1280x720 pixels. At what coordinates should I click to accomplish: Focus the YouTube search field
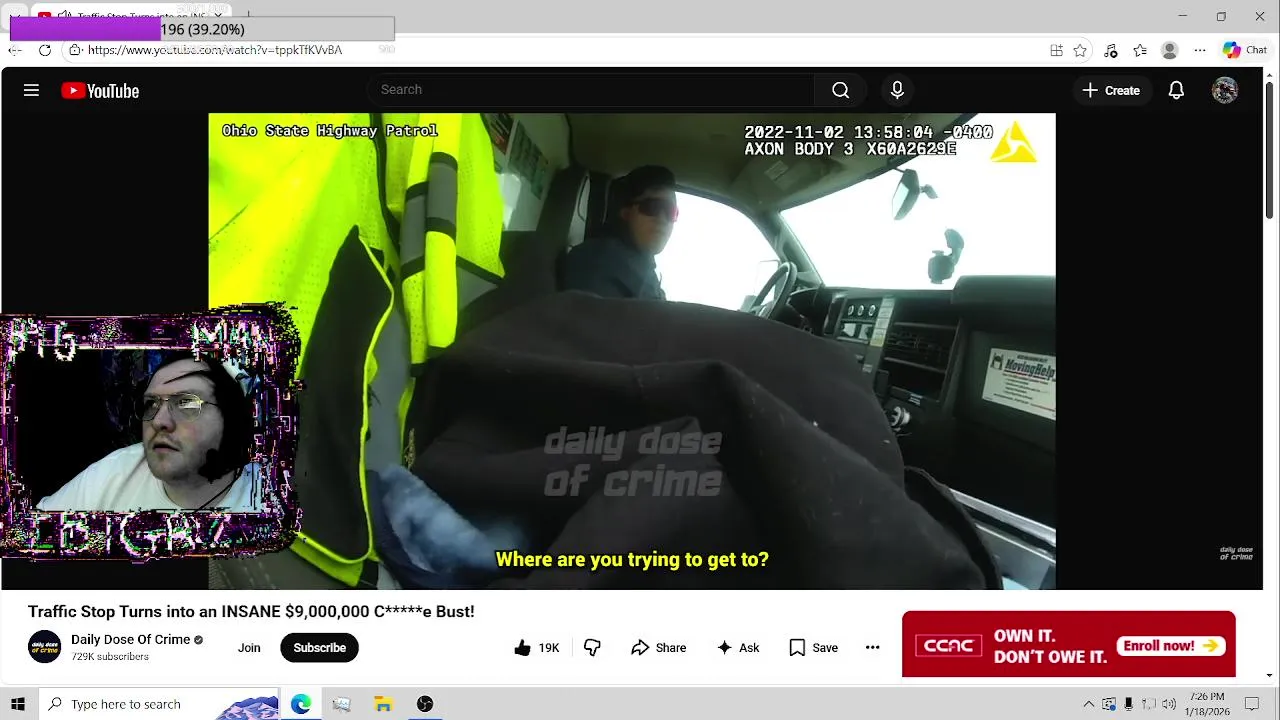pos(590,90)
